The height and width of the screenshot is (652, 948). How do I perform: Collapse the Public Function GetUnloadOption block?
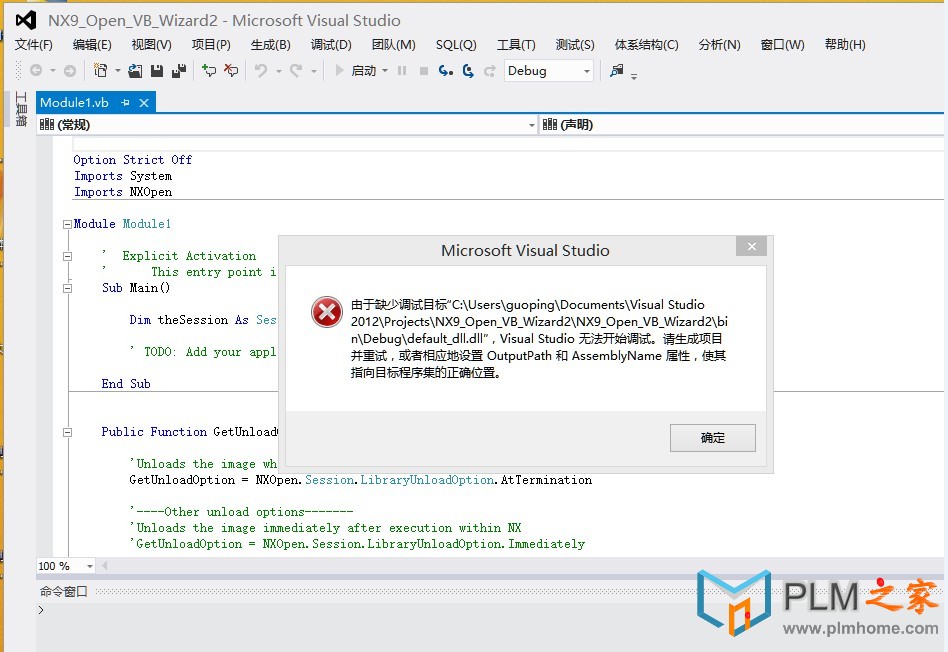[67, 432]
